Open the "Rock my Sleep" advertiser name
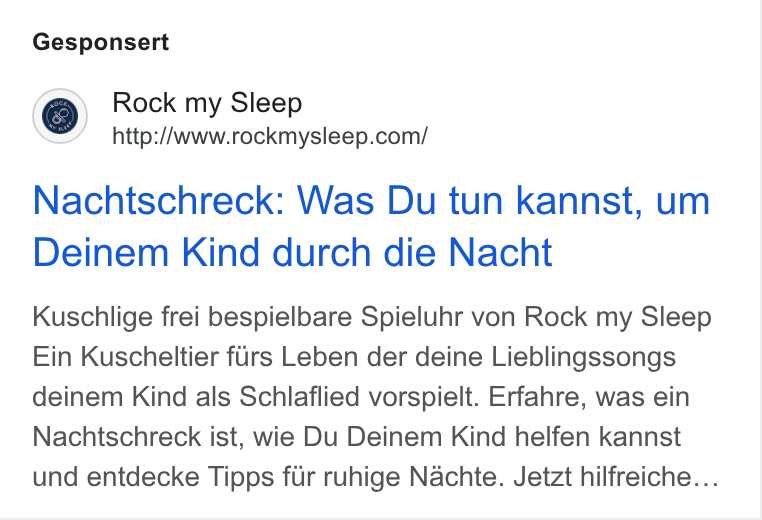This screenshot has width=762, height=520. [207, 103]
